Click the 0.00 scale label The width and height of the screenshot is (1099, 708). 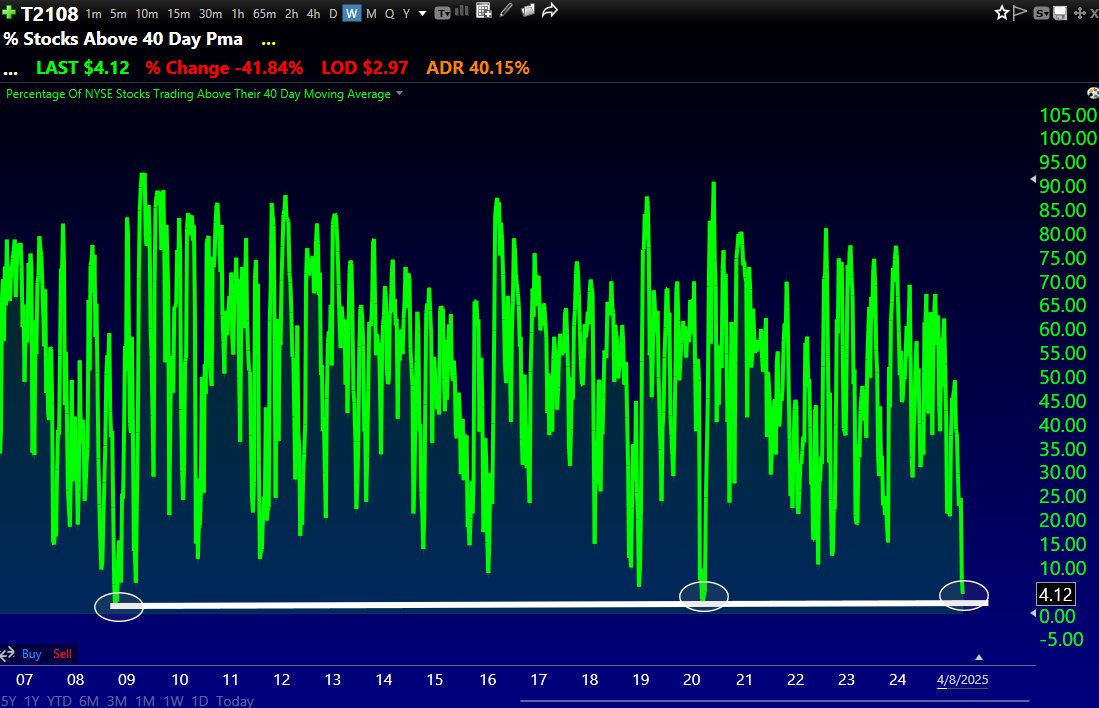1057,616
